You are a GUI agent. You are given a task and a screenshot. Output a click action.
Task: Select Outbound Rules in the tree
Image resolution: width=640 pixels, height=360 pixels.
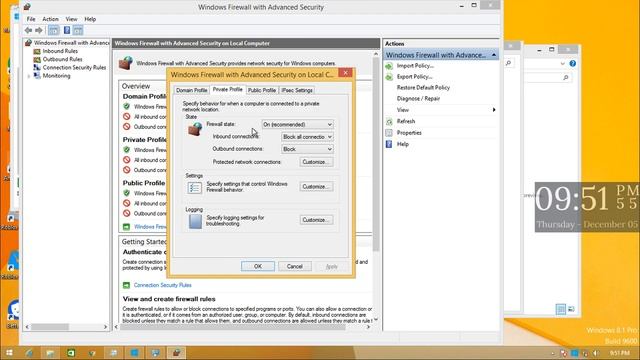(62, 59)
